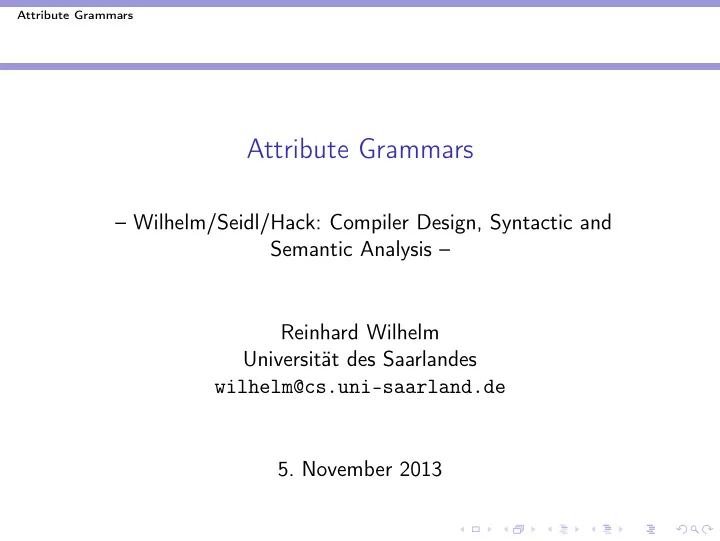Image resolution: width=720 pixels, height=541 pixels.
Task: Click 'Universität des Saarlandes' text
Action: (x=360, y=359)
